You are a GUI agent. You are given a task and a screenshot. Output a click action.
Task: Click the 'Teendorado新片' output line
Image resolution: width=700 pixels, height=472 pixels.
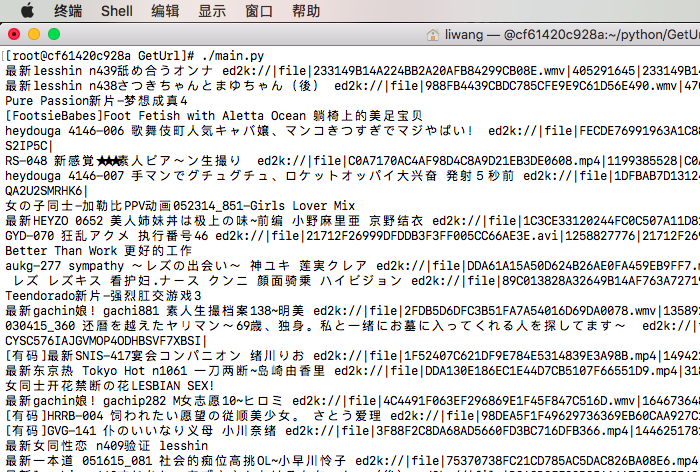(x=104, y=296)
